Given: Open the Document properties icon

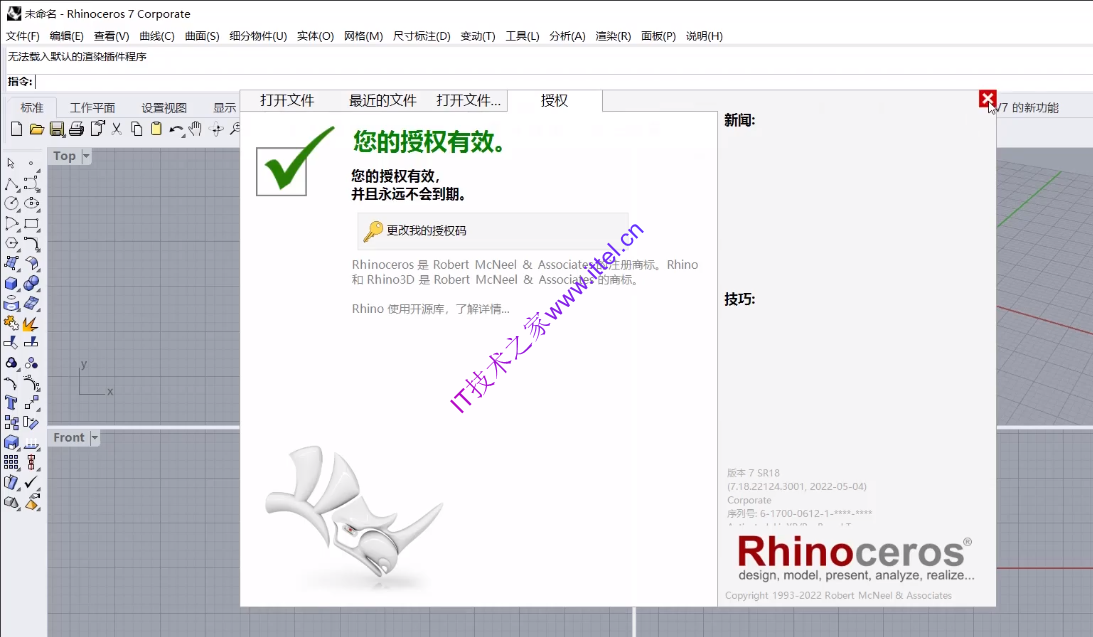Looking at the screenshot, I should point(97,129).
